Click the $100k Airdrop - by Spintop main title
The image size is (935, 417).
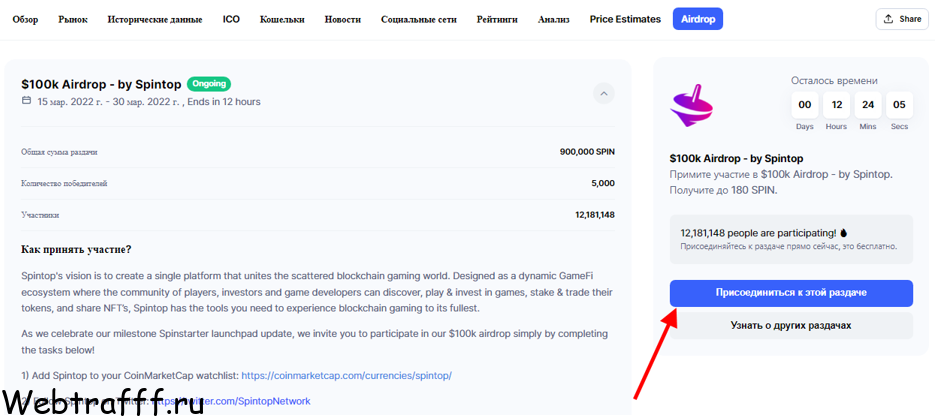101,85
